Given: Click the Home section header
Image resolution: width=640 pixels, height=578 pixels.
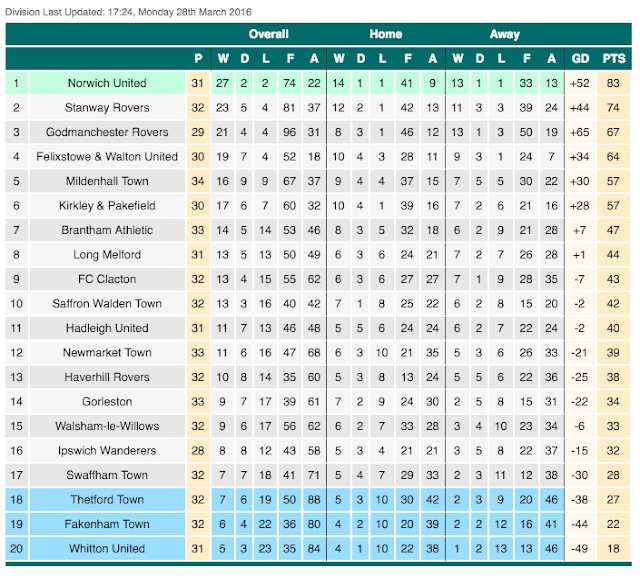Looking at the screenshot, I should [386, 34].
